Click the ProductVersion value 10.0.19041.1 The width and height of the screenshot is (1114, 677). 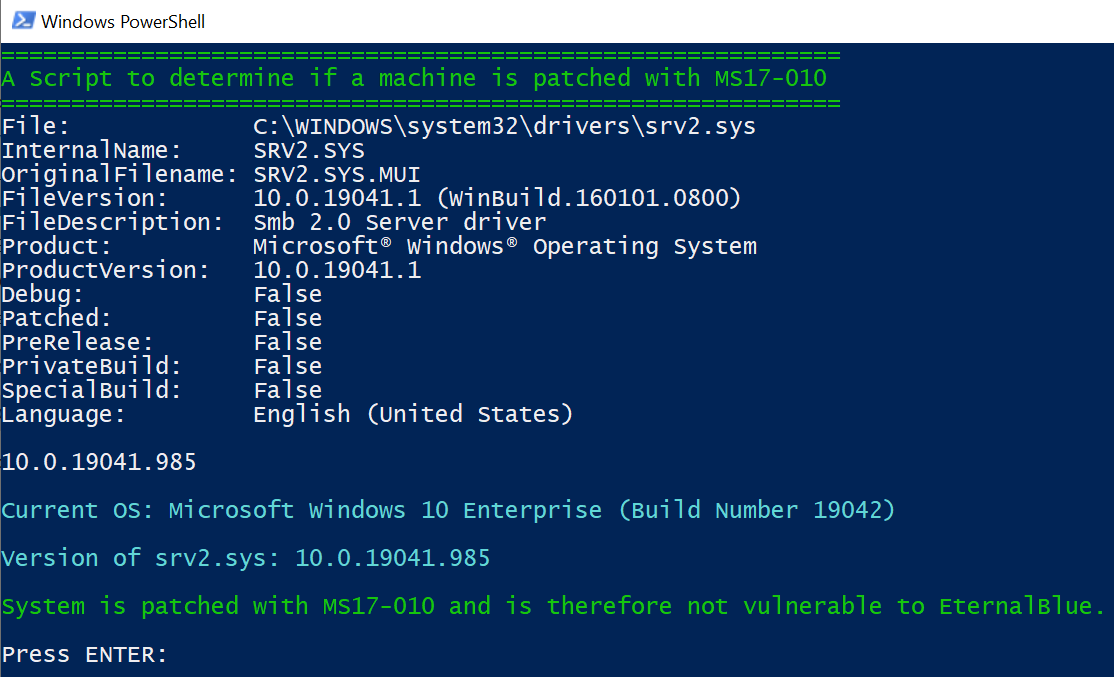click(337, 271)
